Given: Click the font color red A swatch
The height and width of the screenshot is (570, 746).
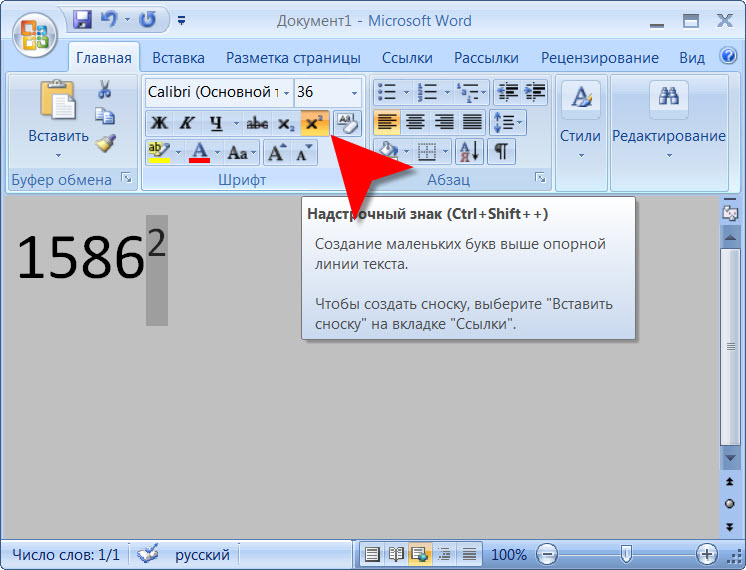Looking at the screenshot, I should 199,153.
